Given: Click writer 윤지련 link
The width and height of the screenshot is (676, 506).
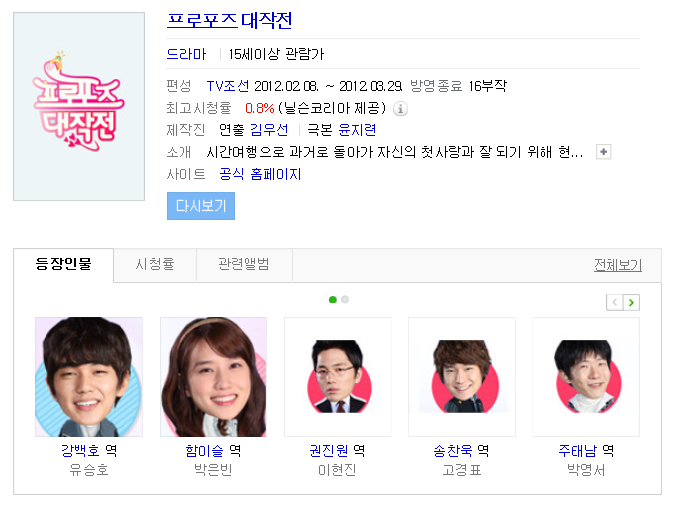Looking at the screenshot, I should 357,130.
